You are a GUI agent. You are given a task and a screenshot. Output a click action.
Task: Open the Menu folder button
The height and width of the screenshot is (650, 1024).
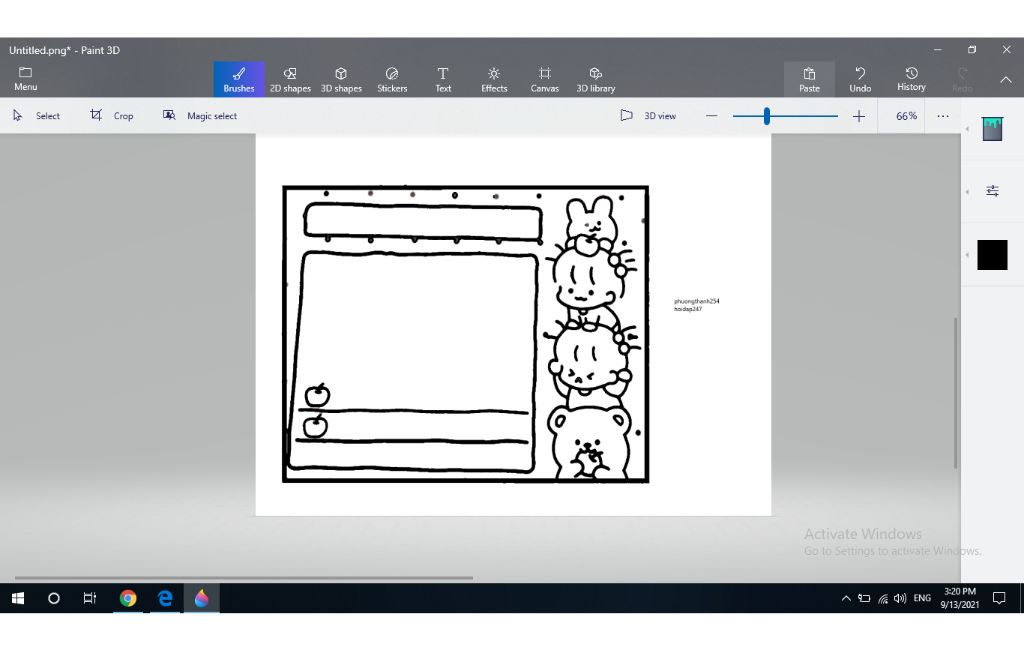[x=25, y=79]
